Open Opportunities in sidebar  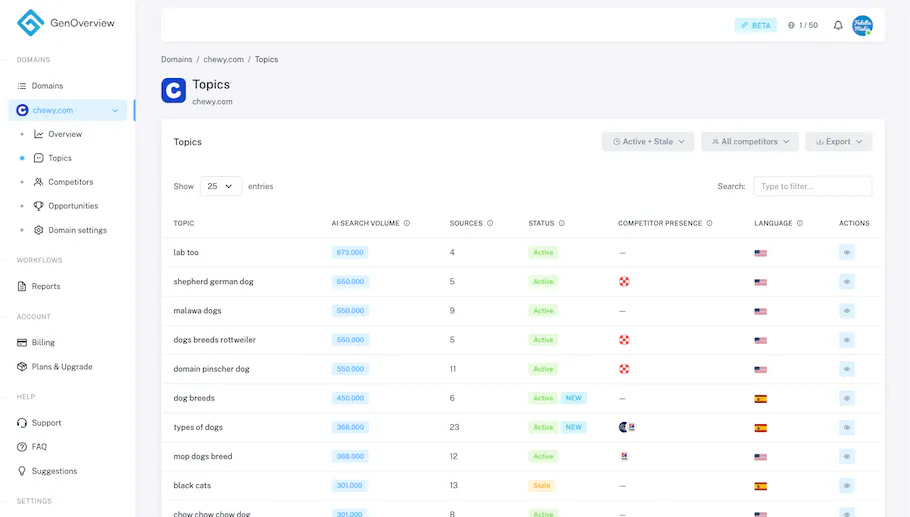[x=73, y=206]
